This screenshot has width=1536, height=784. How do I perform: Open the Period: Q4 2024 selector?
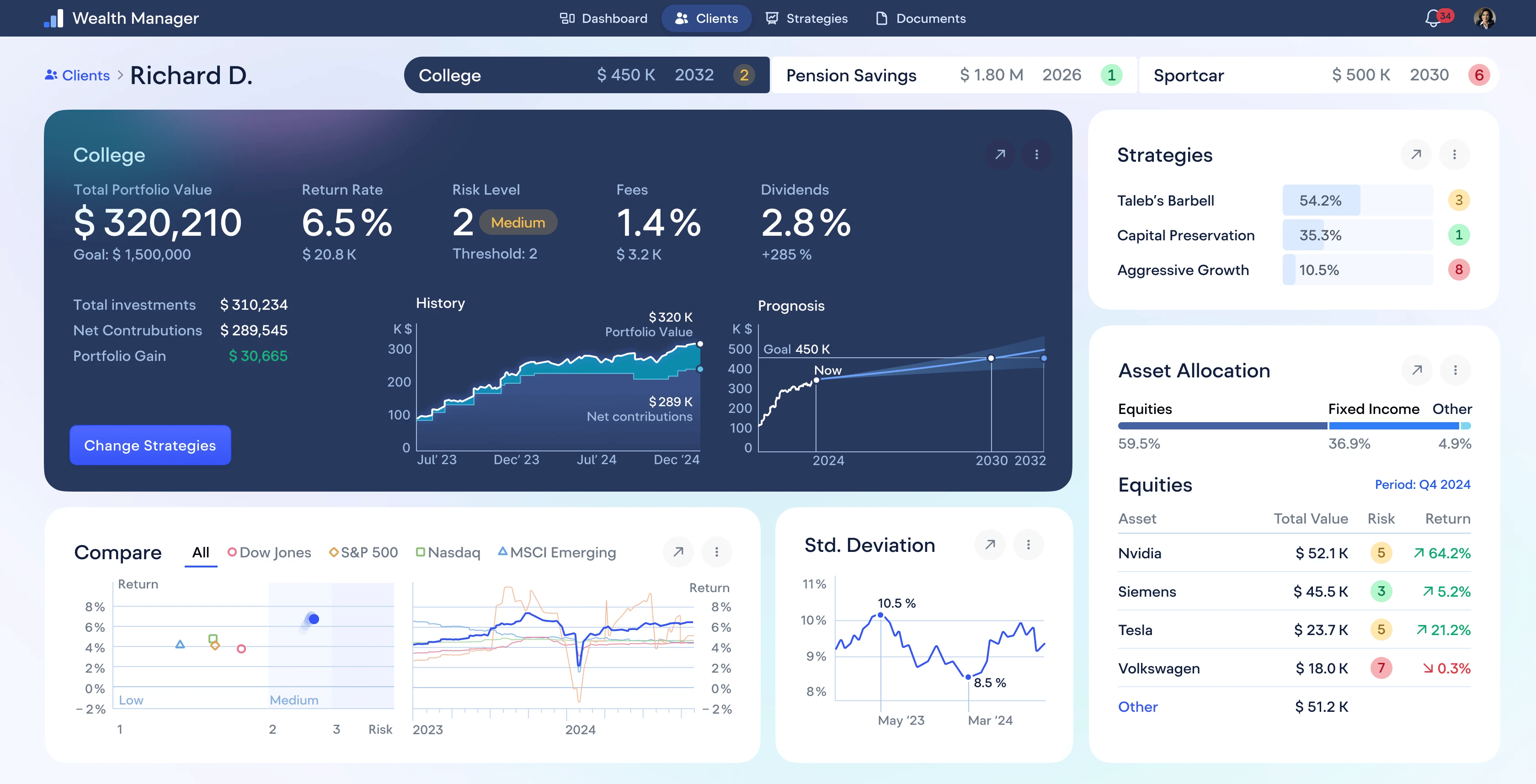(x=1422, y=484)
